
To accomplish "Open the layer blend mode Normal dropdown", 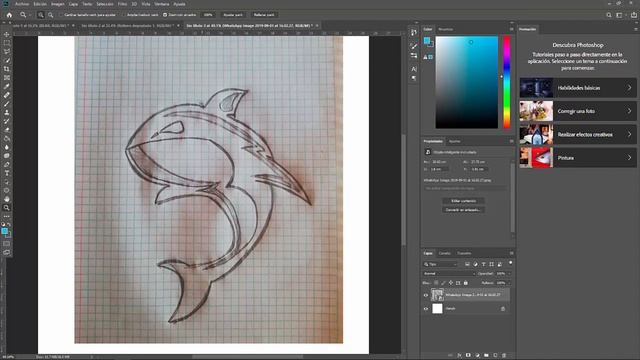I will click(x=449, y=273).
